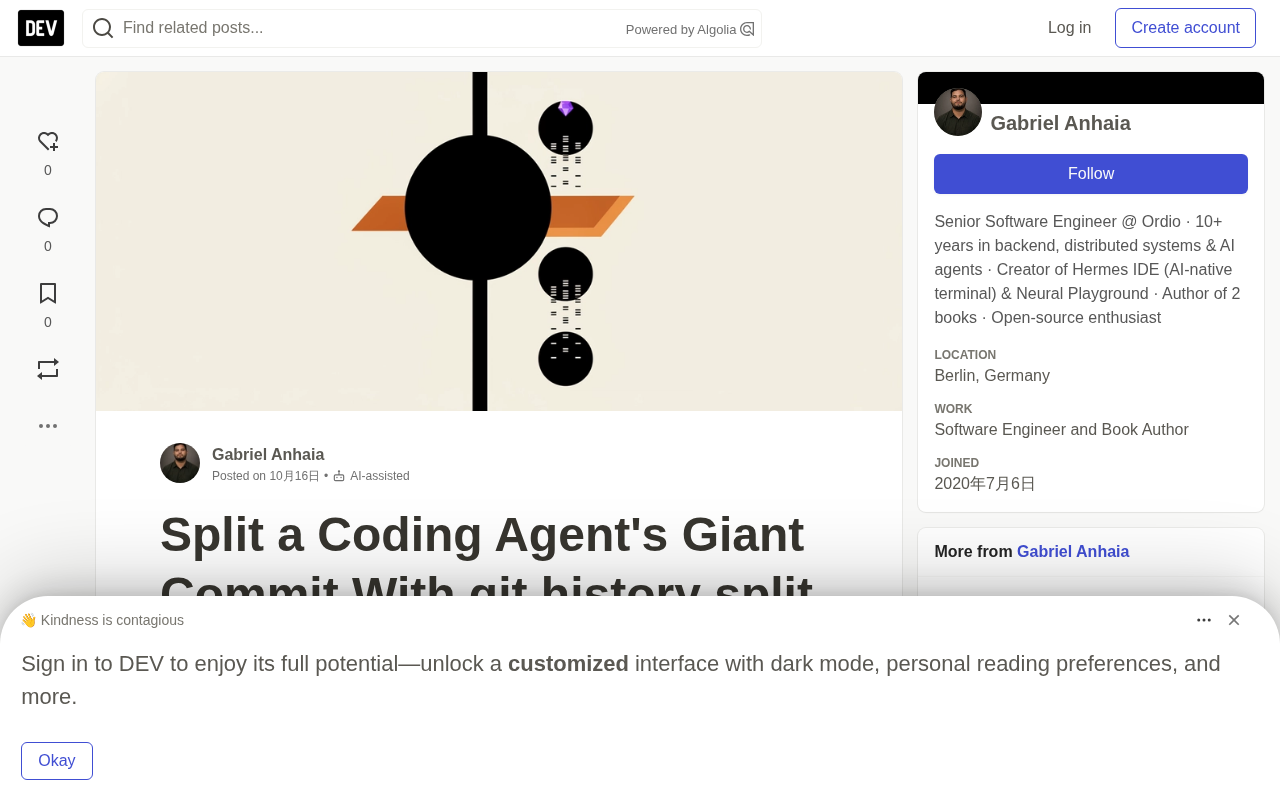Click author avatar beside post date

180,463
